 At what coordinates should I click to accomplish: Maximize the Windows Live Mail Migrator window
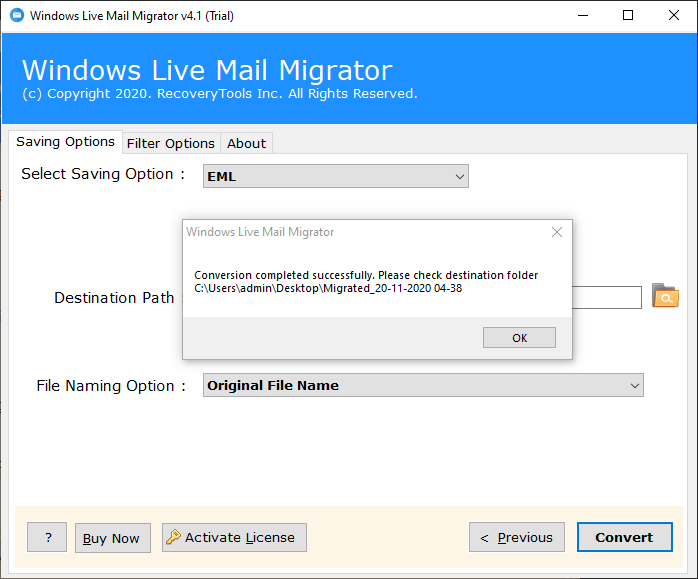click(628, 16)
